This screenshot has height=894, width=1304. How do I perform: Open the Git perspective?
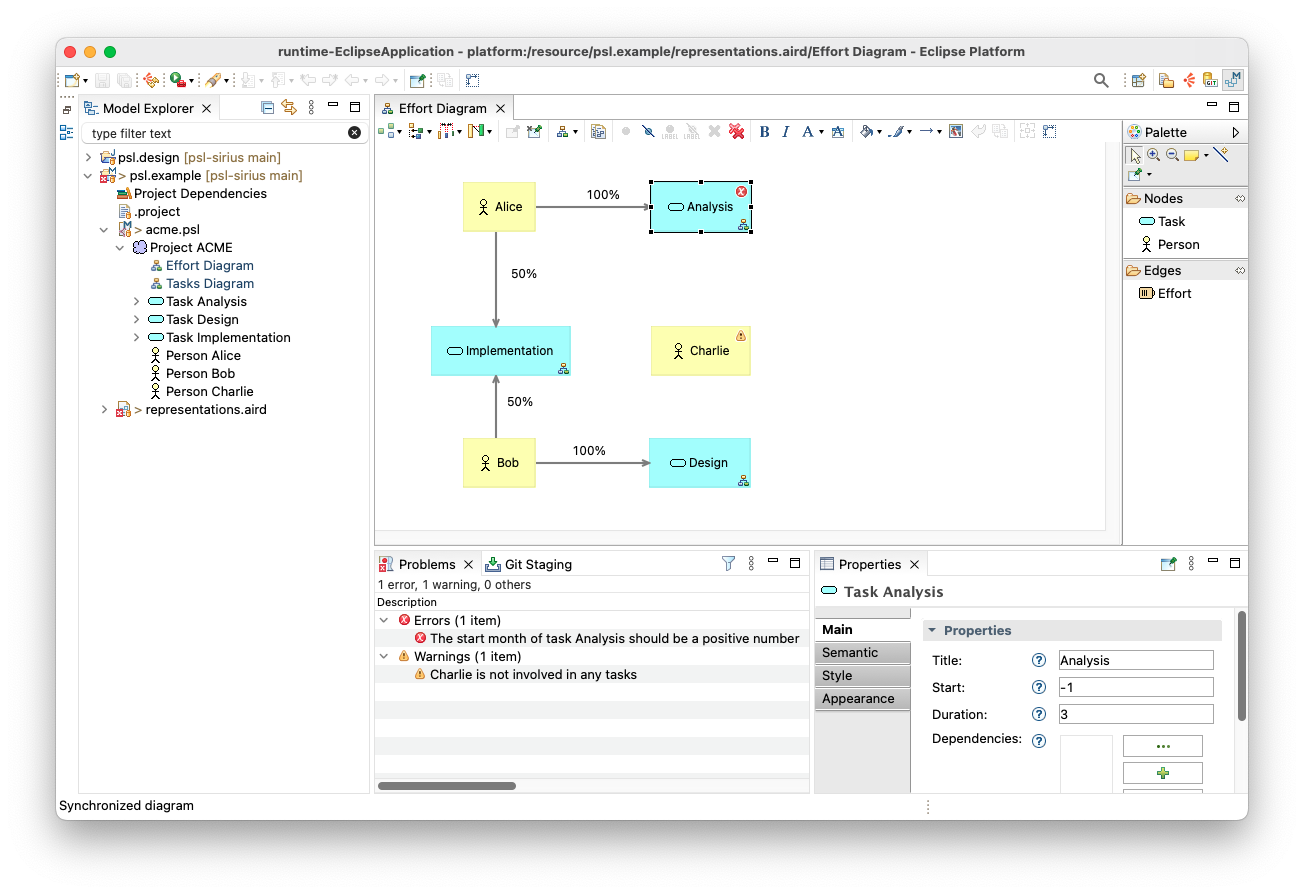[x=1210, y=81]
